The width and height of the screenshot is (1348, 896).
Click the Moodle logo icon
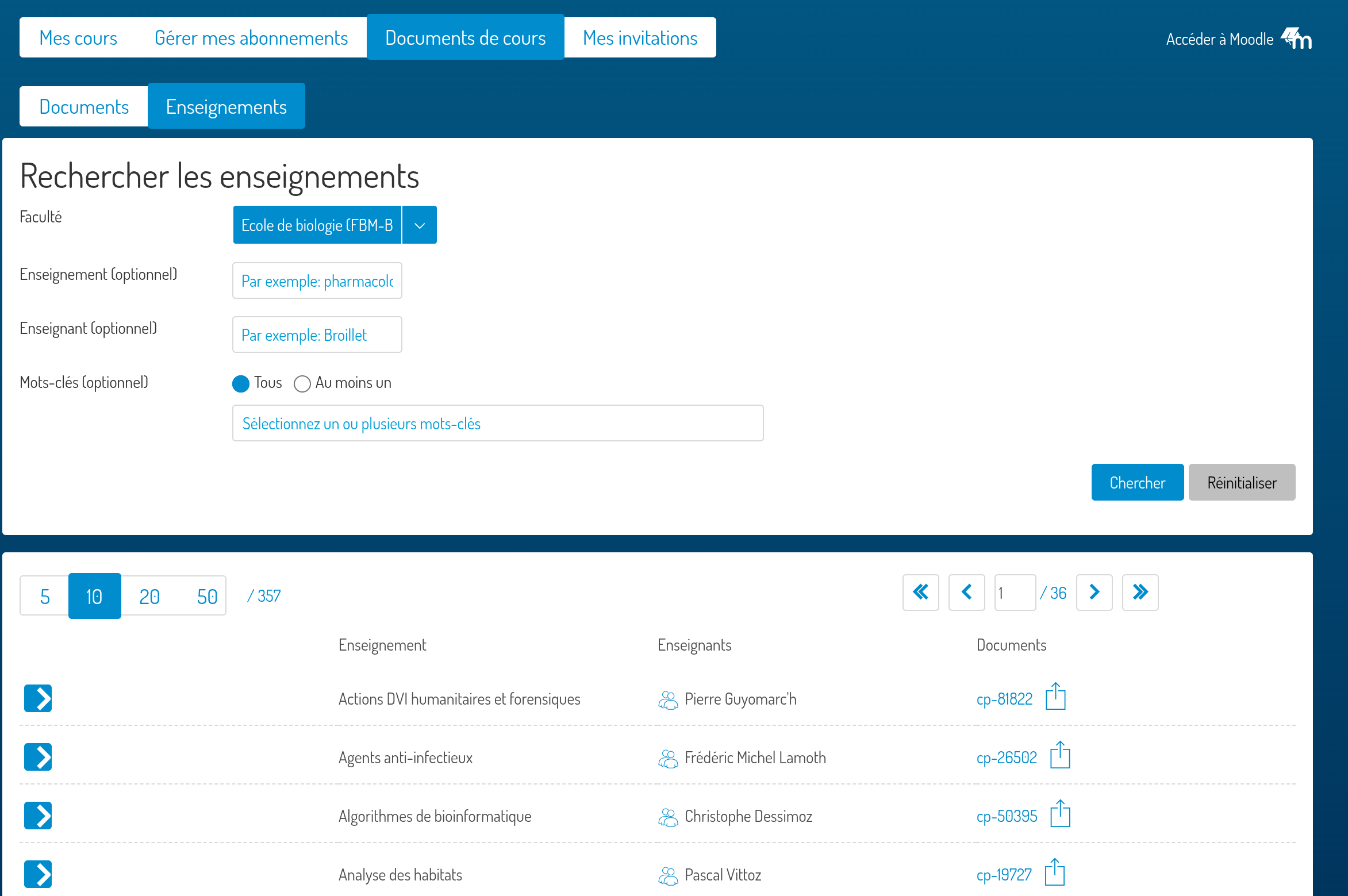tap(1297, 39)
